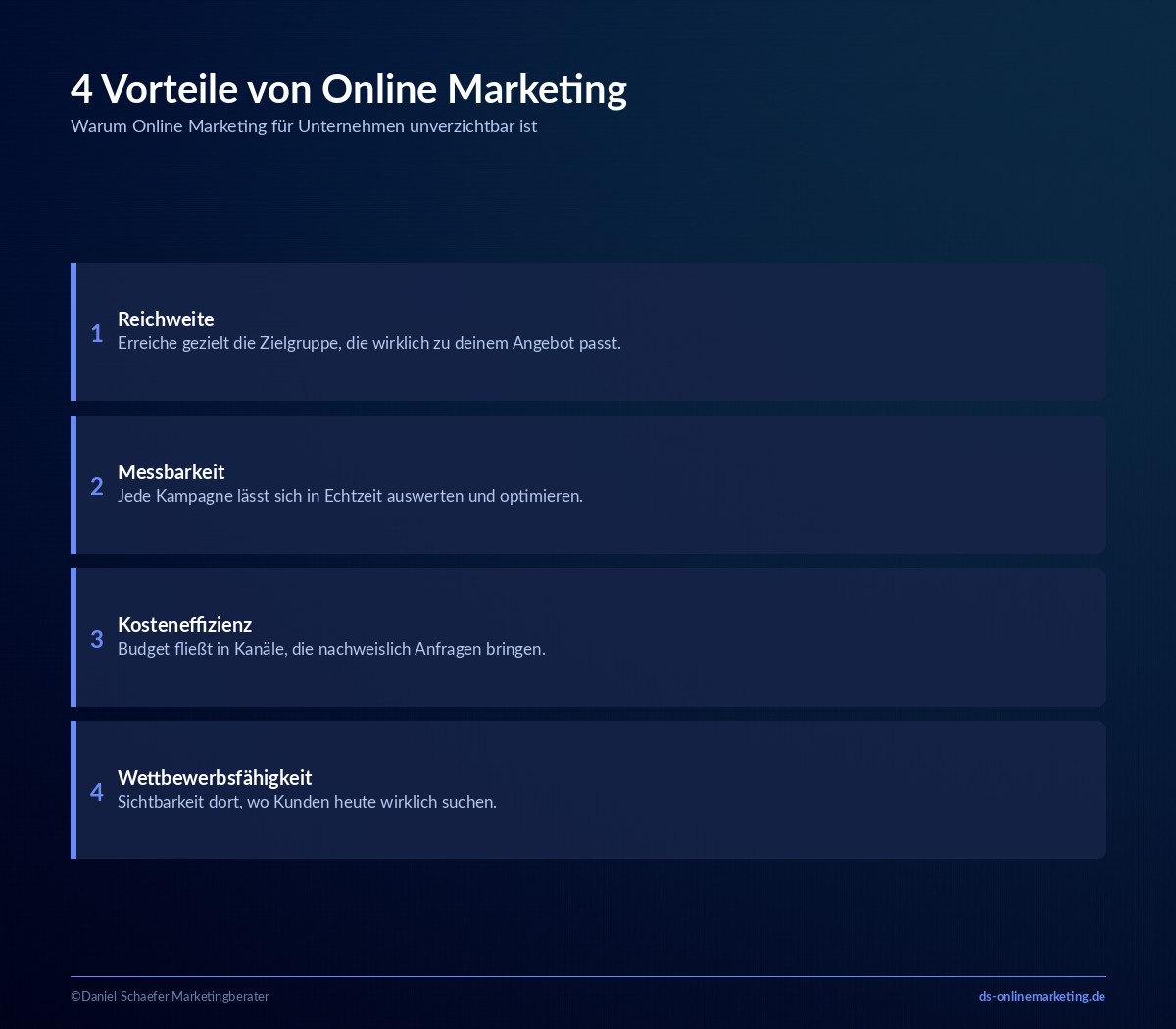Click the text 'Erreiche gezielt die Zielgruppe…'
Screen dimensions: 1176x1029
(369, 343)
